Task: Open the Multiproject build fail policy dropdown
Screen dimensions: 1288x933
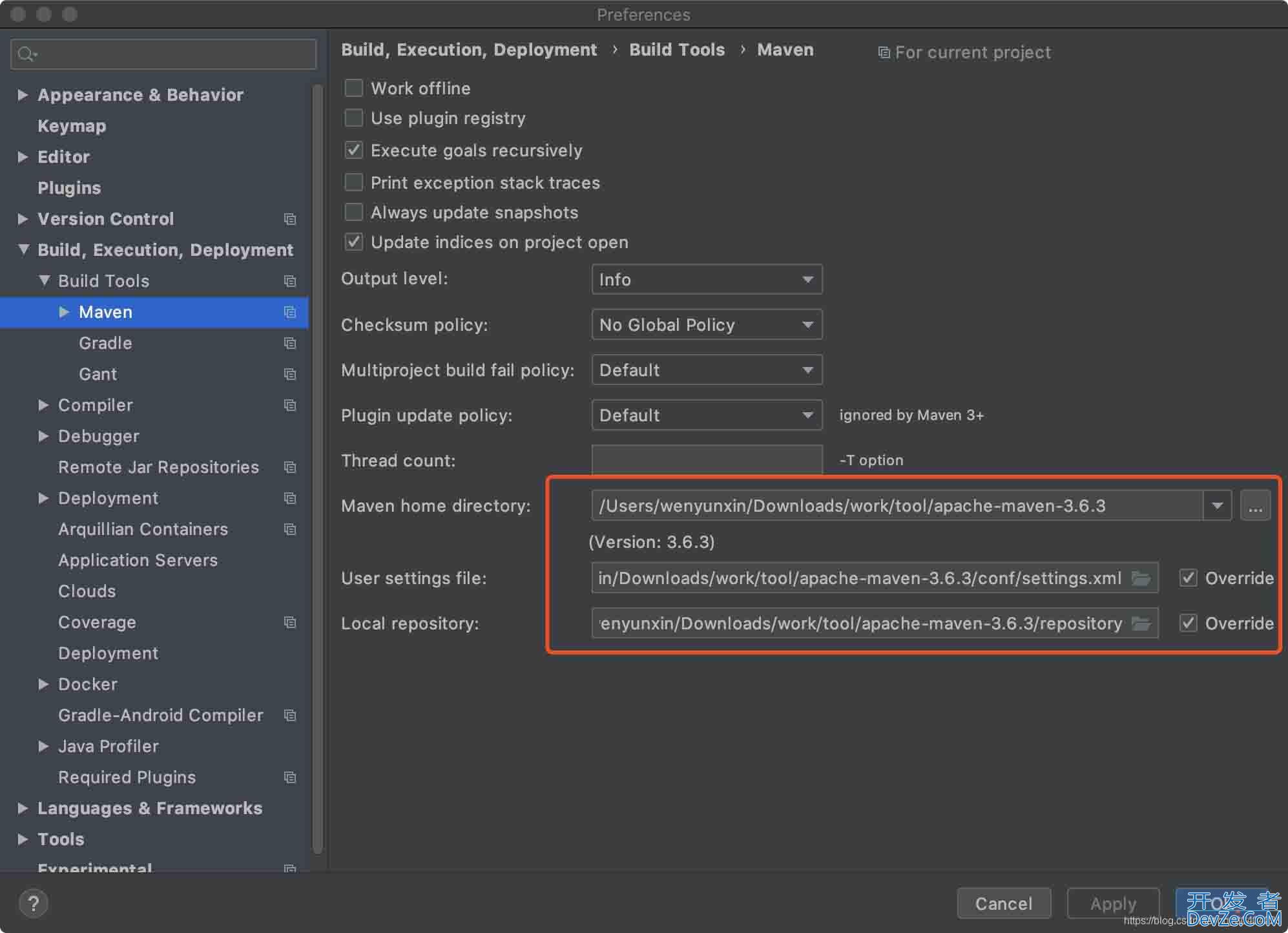Action: (707, 370)
